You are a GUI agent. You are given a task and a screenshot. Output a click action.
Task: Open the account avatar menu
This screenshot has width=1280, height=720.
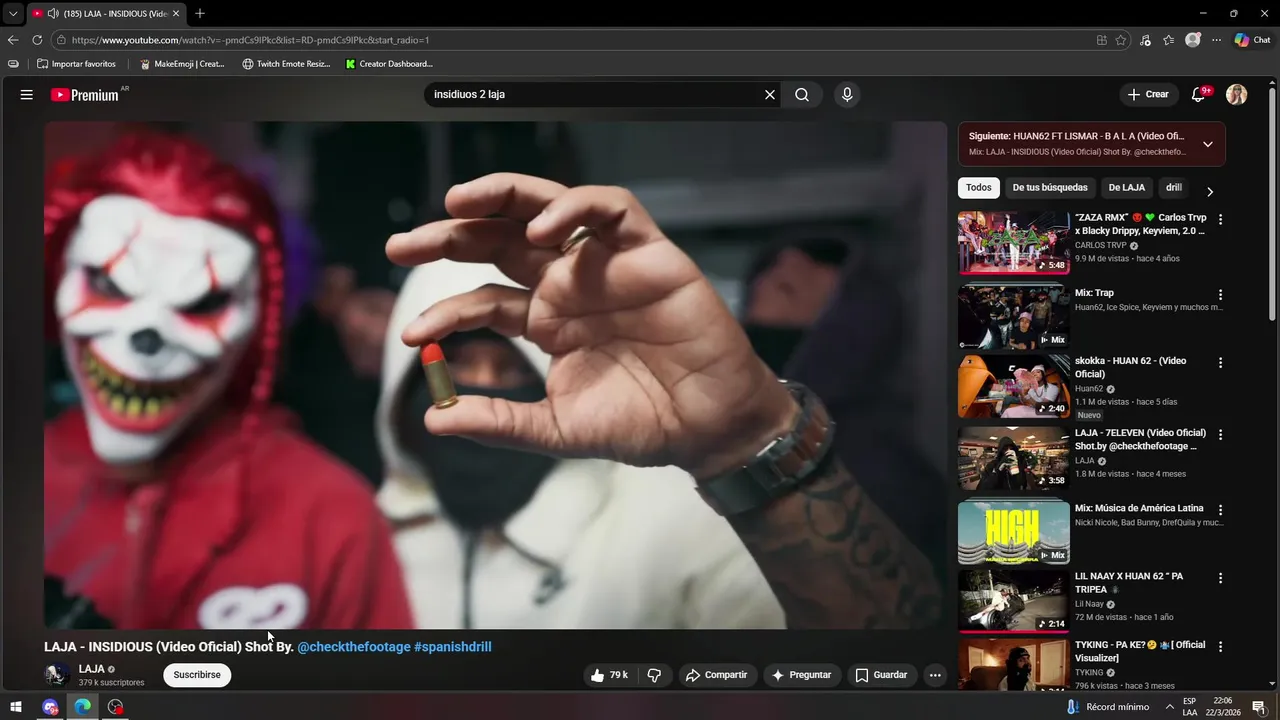[x=1237, y=94]
